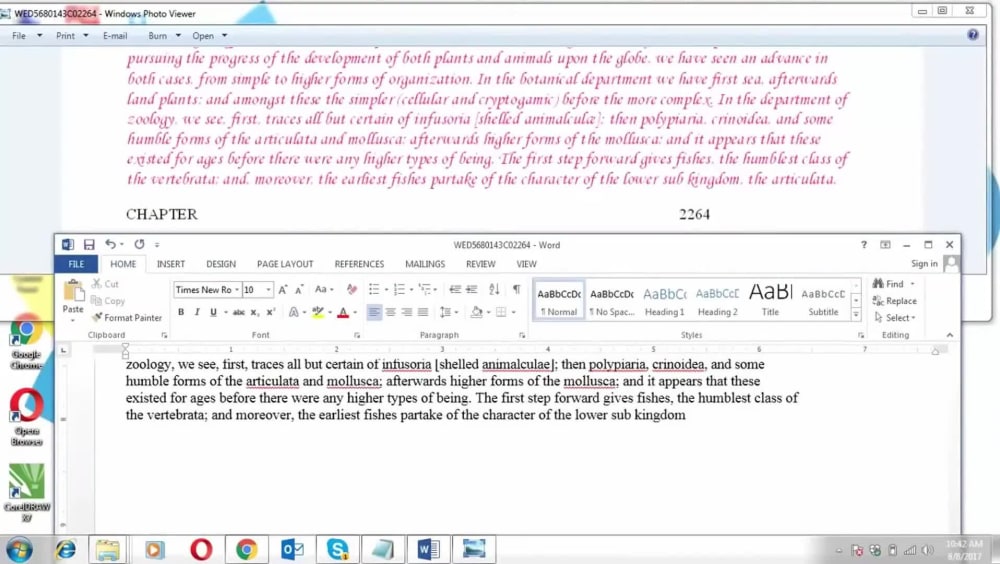Toggle Subscript formatting
Viewport: 1000px width, 564px height.
click(x=254, y=312)
